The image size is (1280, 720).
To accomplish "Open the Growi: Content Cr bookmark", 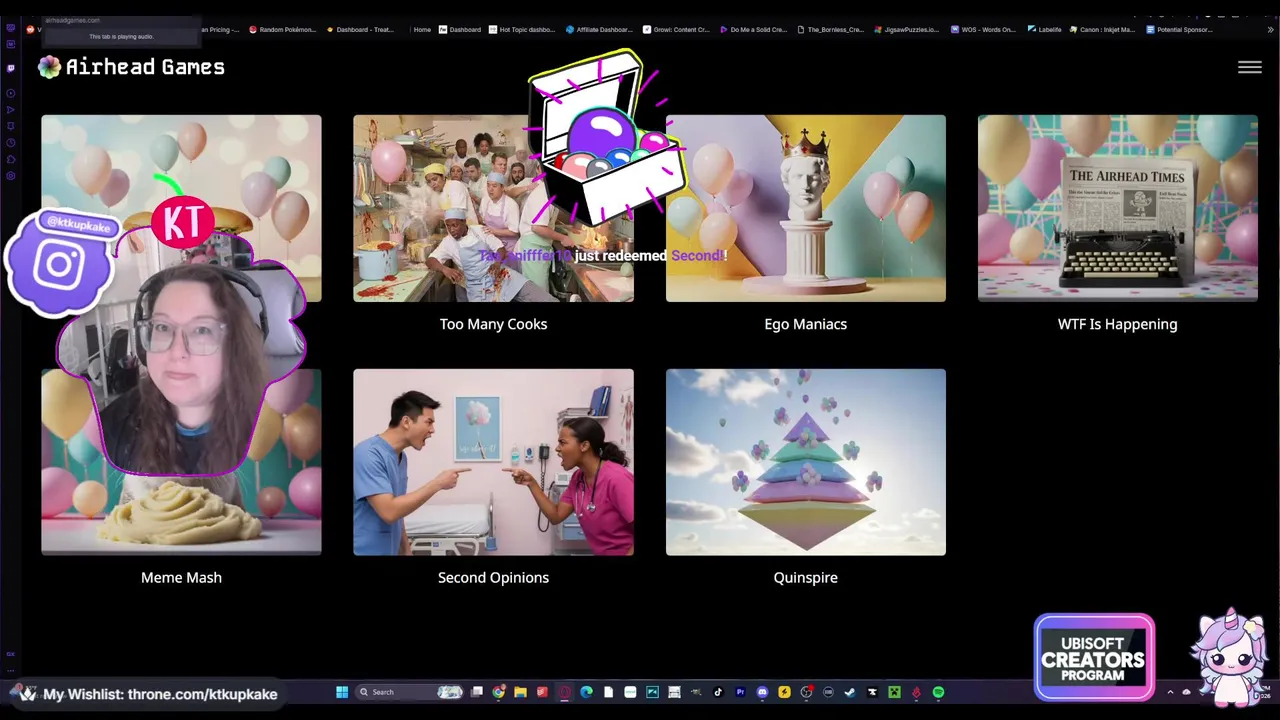I will pos(677,30).
